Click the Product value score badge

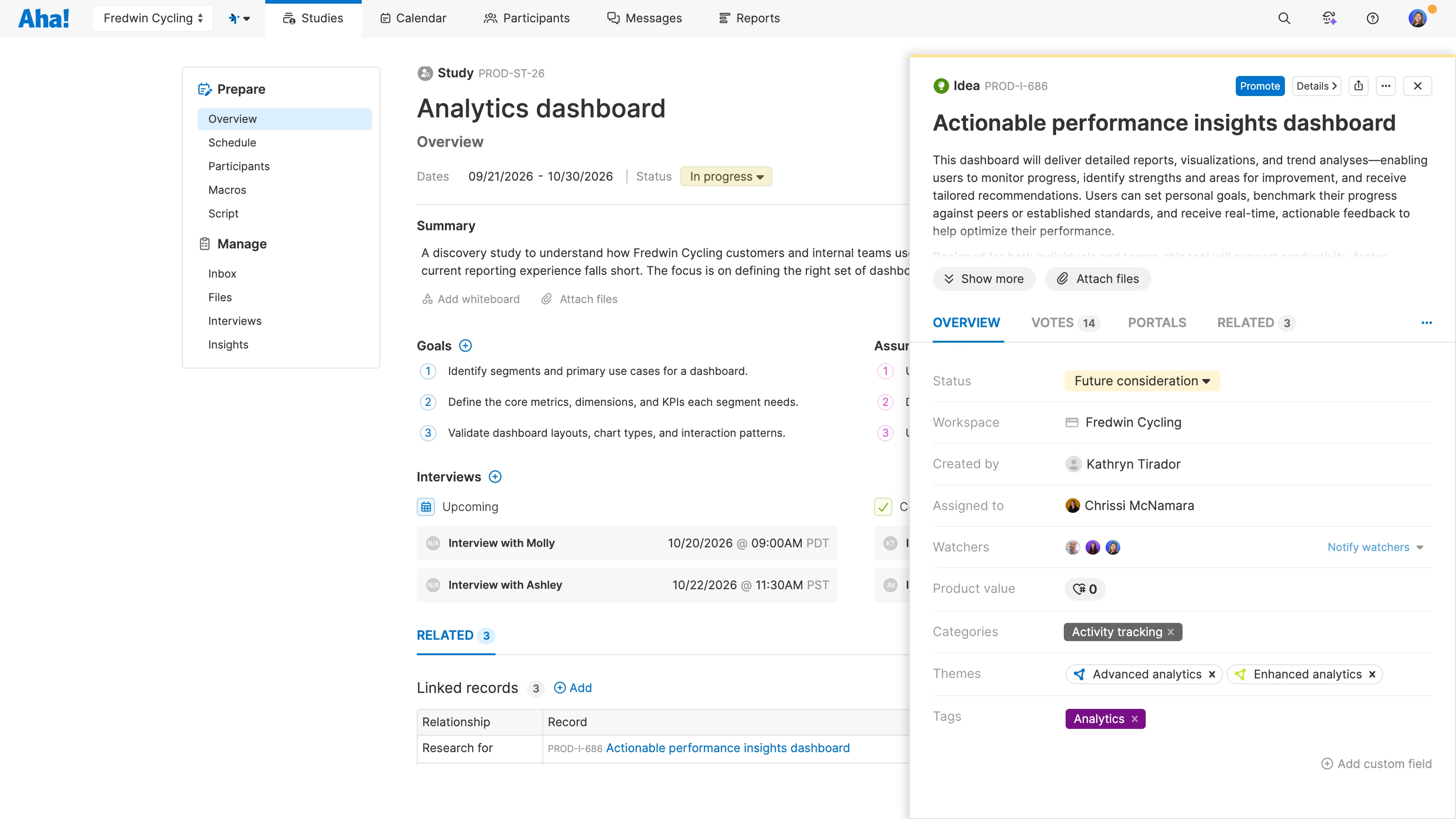(x=1085, y=589)
